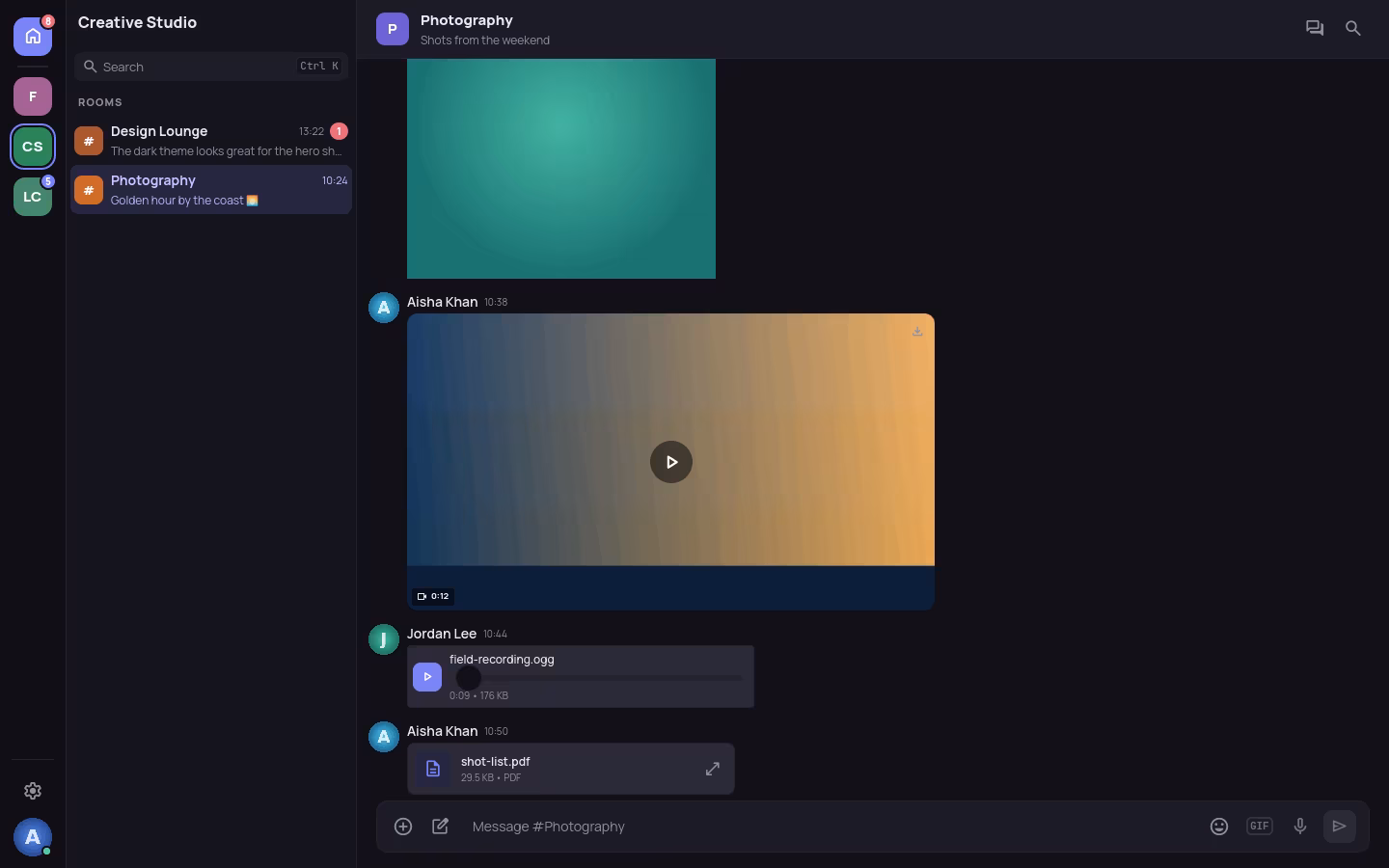1389x868 pixels.
Task: Open the threads icon in the header
Action: [1315, 29]
